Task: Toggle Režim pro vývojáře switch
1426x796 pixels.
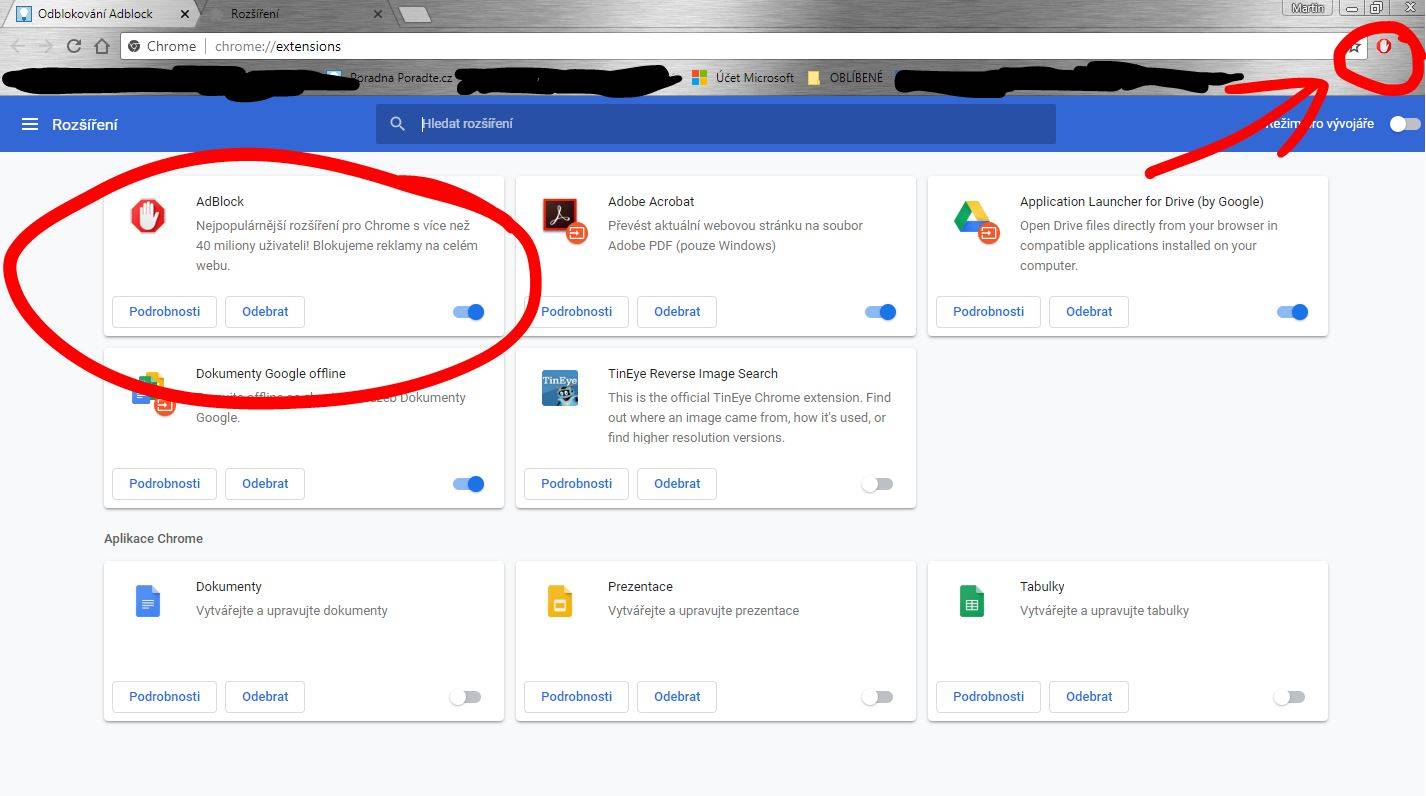Action: (x=1405, y=124)
